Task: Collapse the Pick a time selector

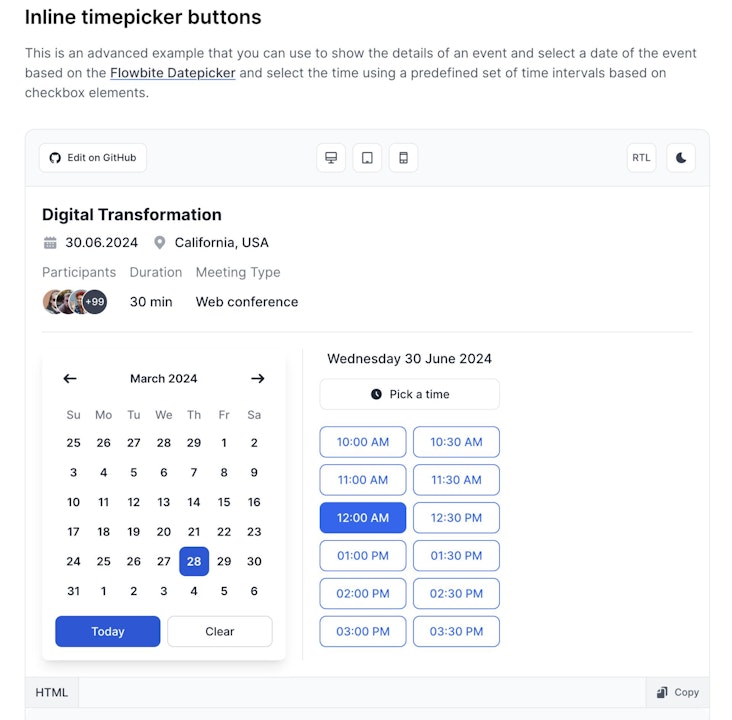Action: (x=410, y=394)
